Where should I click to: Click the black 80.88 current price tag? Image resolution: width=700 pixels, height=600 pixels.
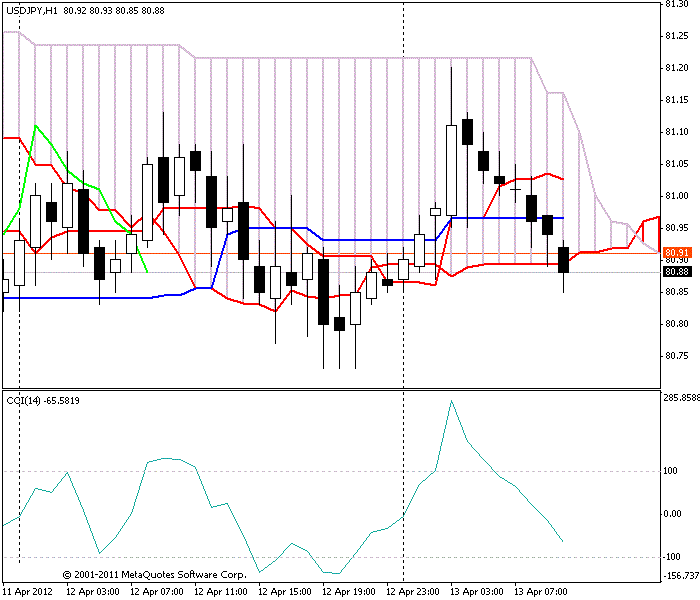(677, 271)
